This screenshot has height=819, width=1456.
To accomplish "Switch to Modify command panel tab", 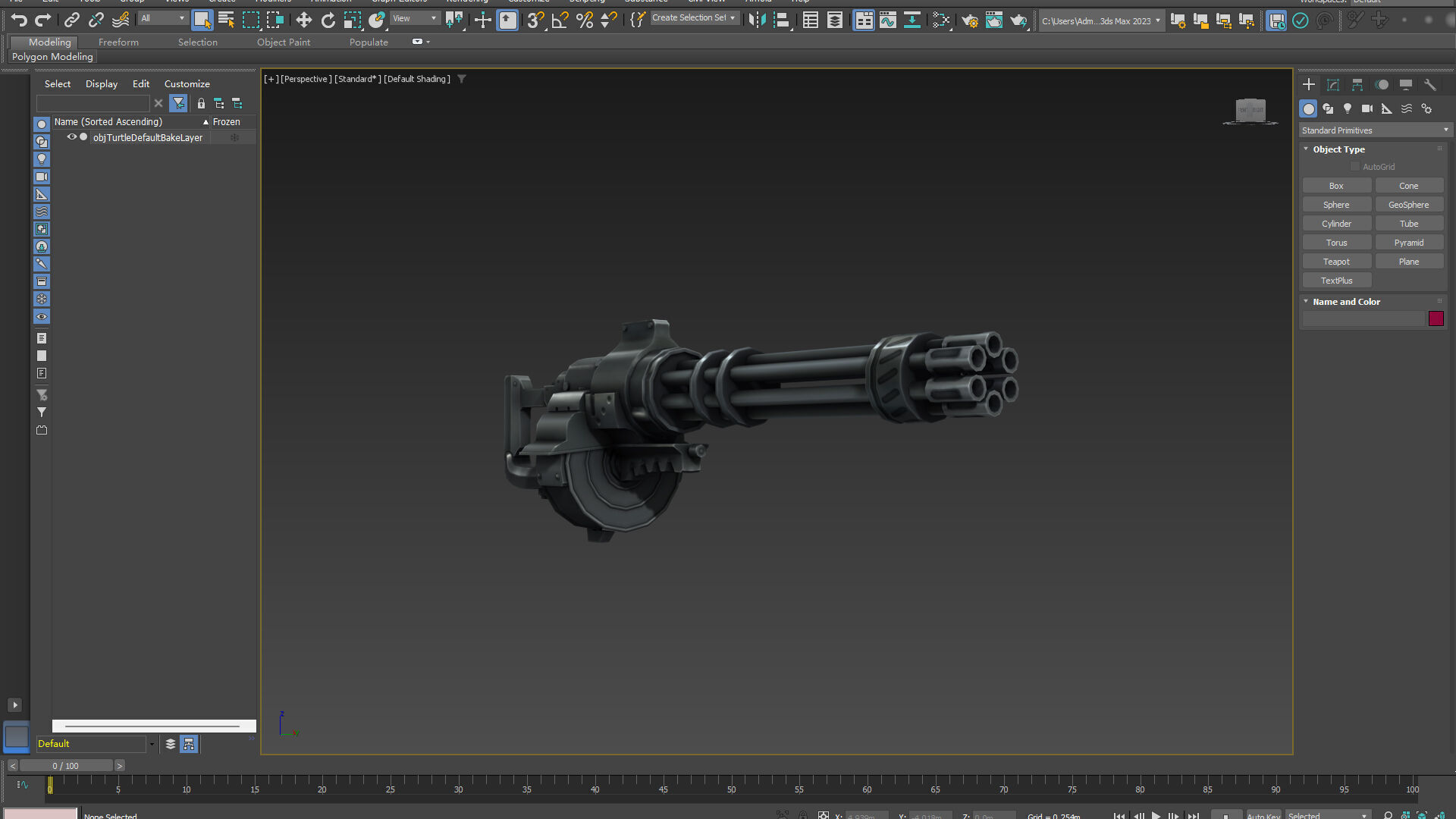I will point(1332,85).
